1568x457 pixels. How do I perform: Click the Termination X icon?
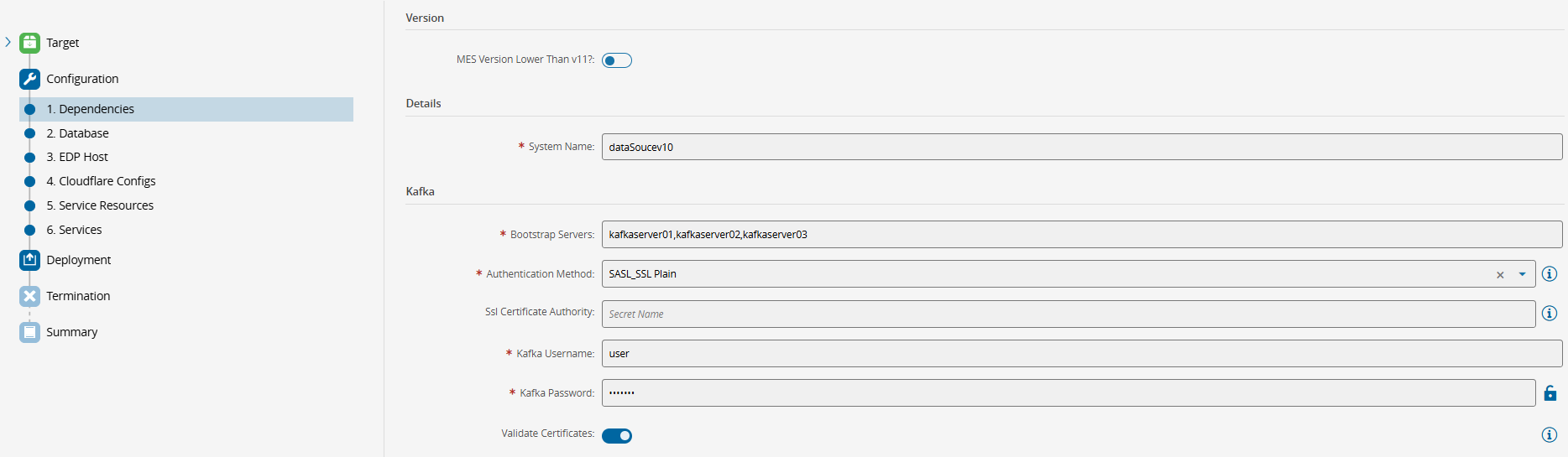click(29, 296)
